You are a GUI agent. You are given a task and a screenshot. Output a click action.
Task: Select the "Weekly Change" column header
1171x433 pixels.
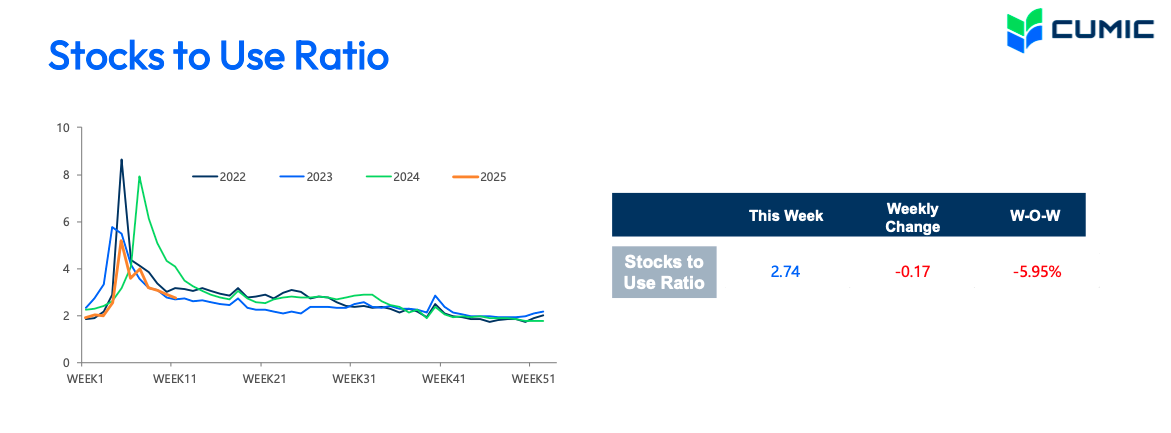[x=912, y=217]
